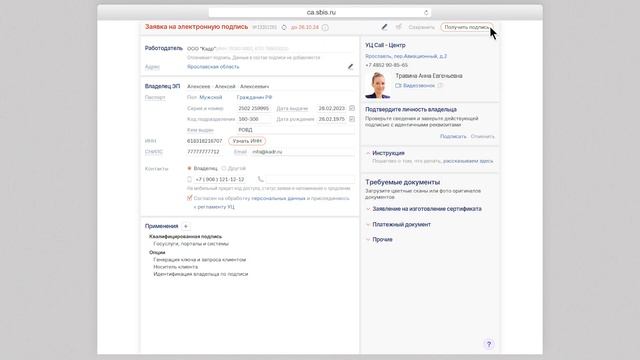
Task: Click the handset phone icon in contacts
Action: tap(260, 179)
